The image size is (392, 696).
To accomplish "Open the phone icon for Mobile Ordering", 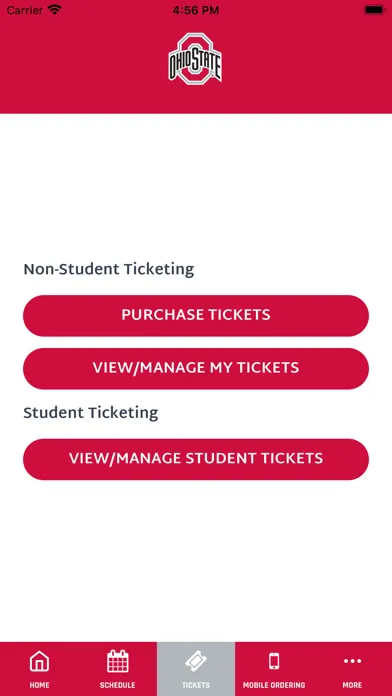I will [274, 661].
